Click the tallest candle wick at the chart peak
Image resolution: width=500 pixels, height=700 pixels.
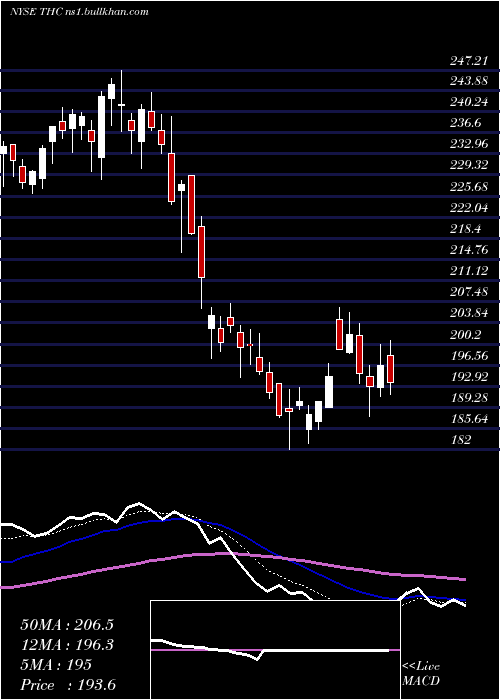coord(121,101)
